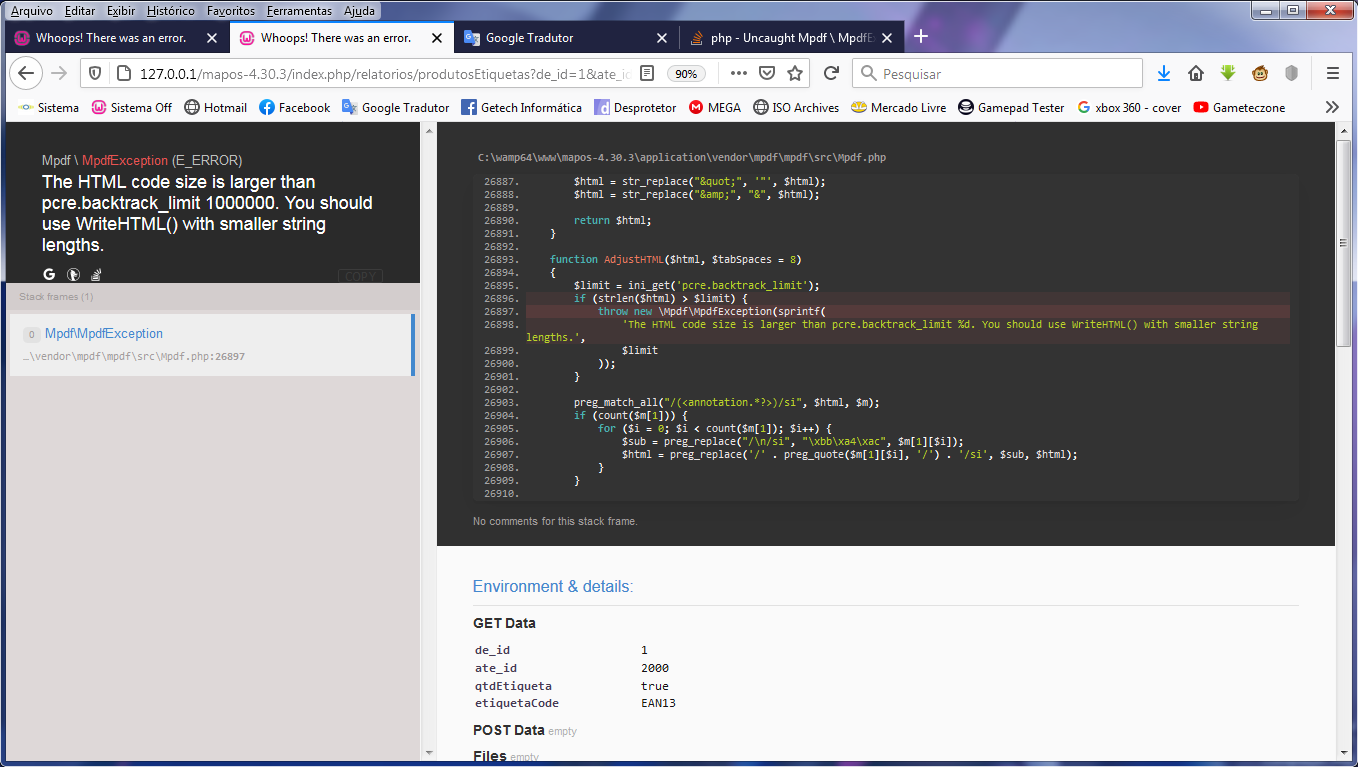Enable Pocket saving for this page
Screen dimensions: 1358x767
point(767,73)
